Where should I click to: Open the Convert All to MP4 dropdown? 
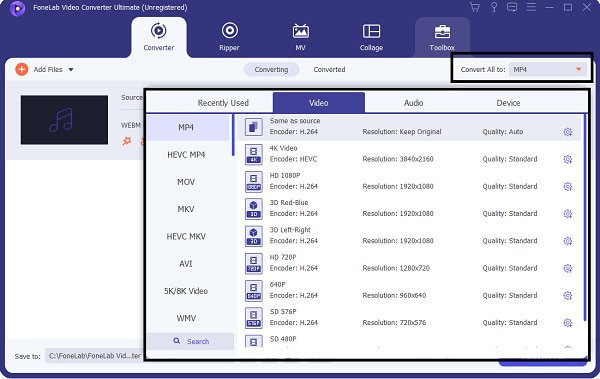[548, 69]
